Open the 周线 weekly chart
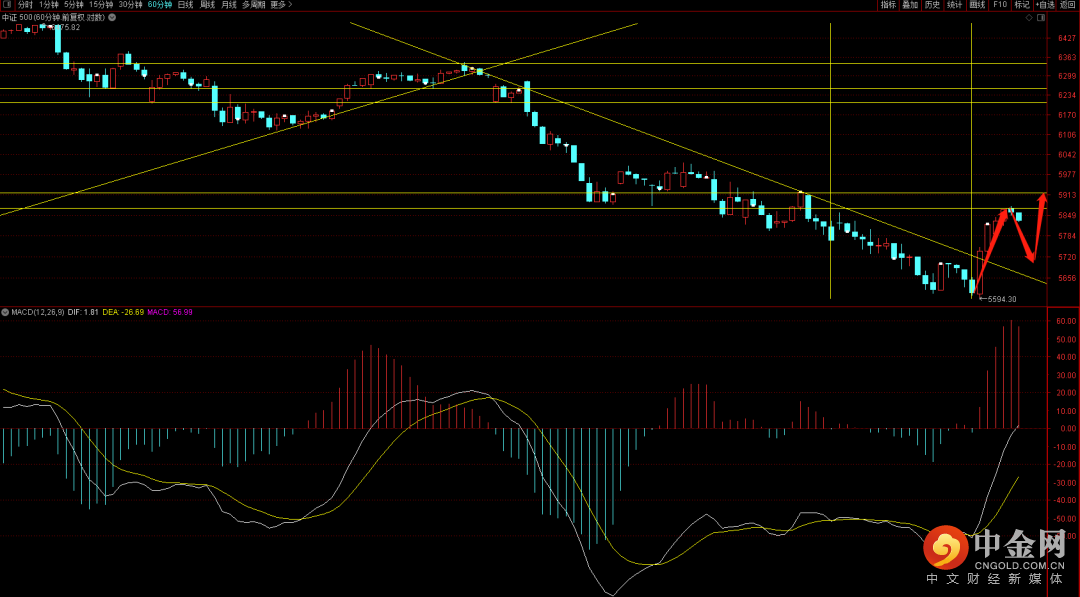This screenshot has height=597, width=1080. pos(208,5)
